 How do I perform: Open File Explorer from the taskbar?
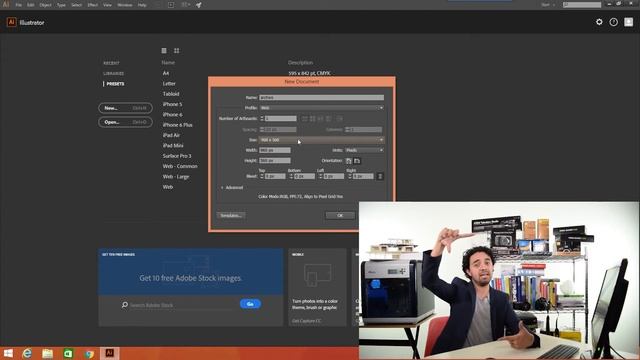click(x=47, y=353)
